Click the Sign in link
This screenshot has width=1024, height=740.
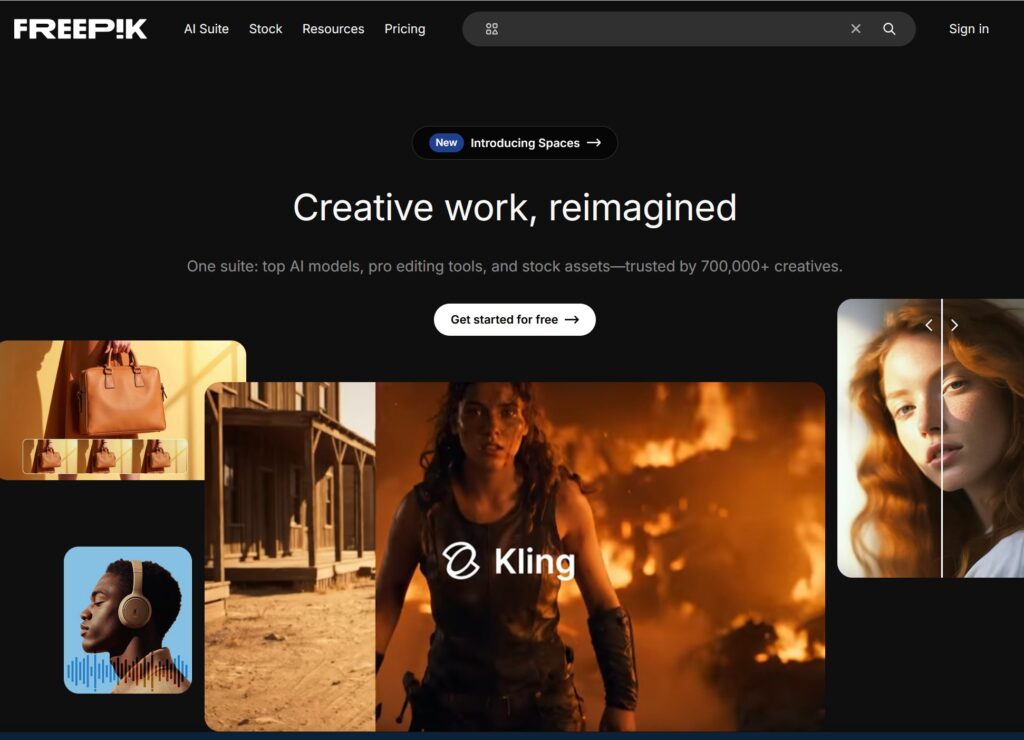(968, 29)
